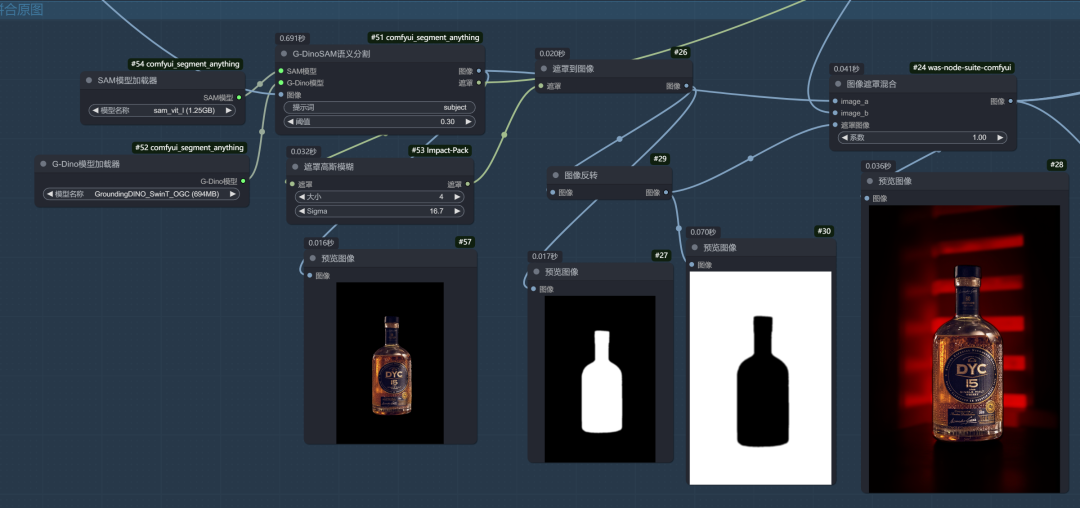Decrease 系数 value with left arrow

click(845, 138)
